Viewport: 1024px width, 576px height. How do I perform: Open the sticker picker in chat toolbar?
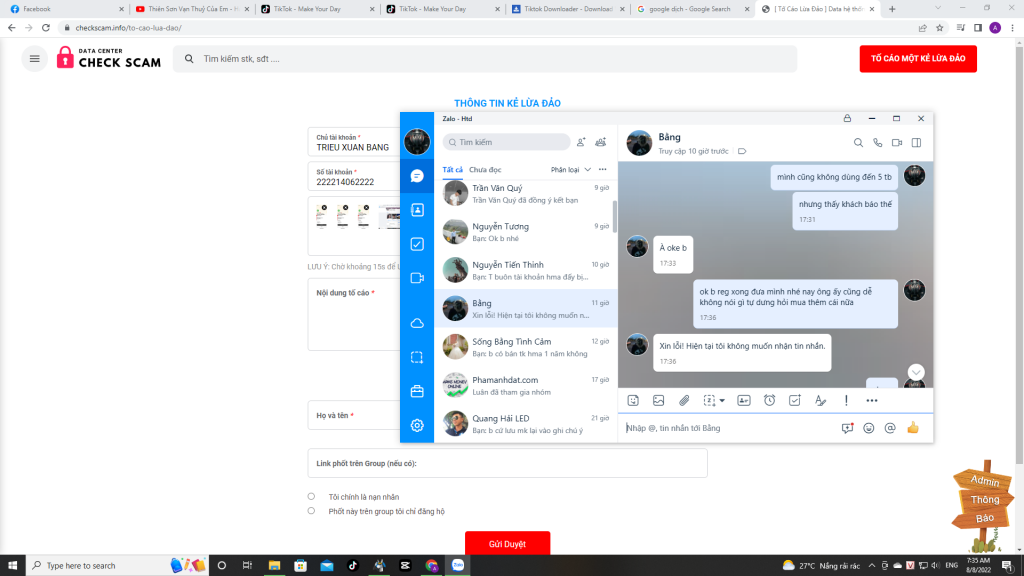click(633, 400)
